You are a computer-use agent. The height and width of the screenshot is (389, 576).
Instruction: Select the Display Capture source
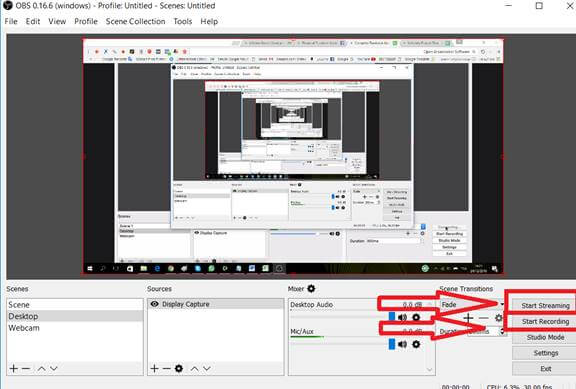pyautogui.click(x=216, y=304)
